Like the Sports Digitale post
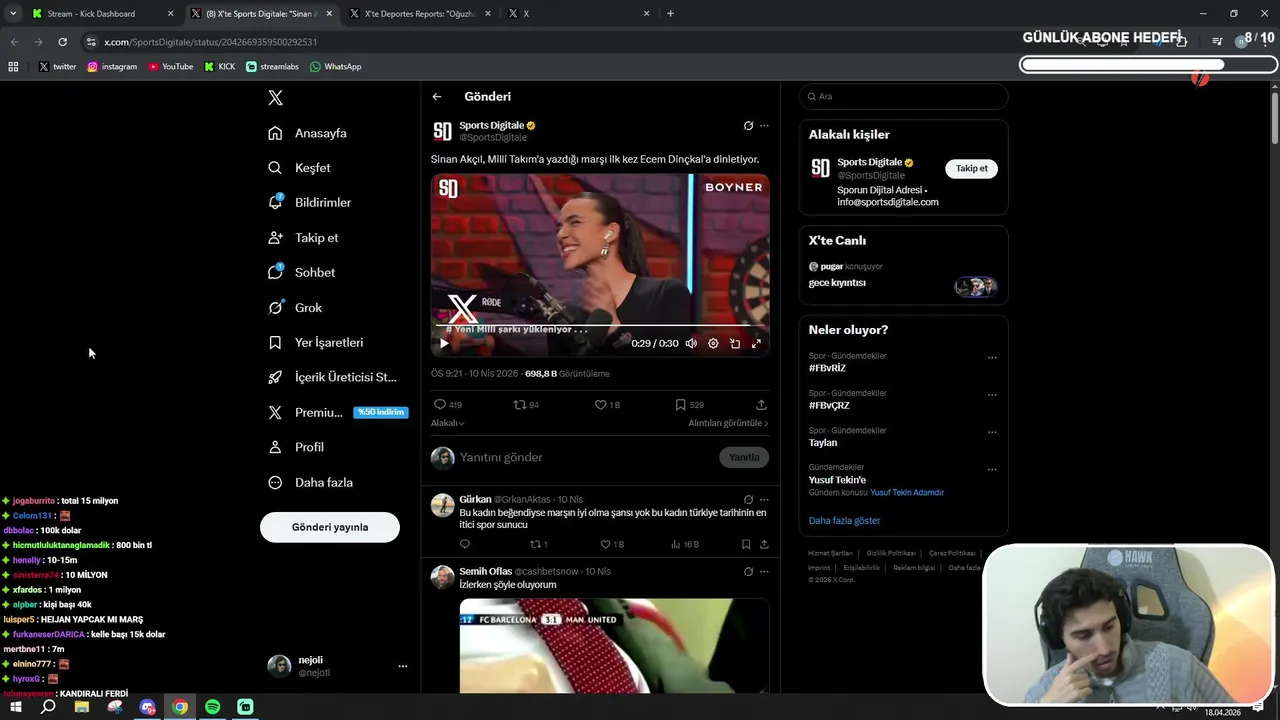 click(x=607, y=405)
